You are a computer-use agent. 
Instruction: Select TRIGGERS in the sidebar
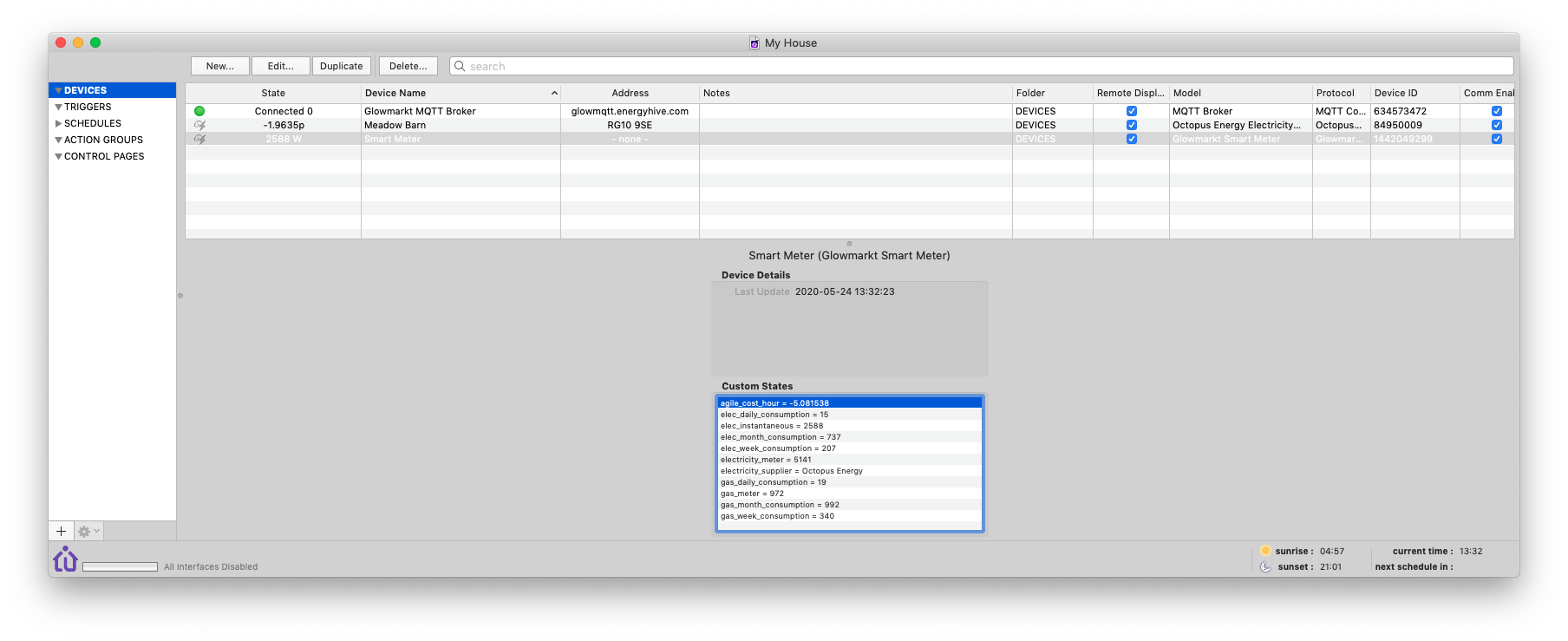coord(88,107)
